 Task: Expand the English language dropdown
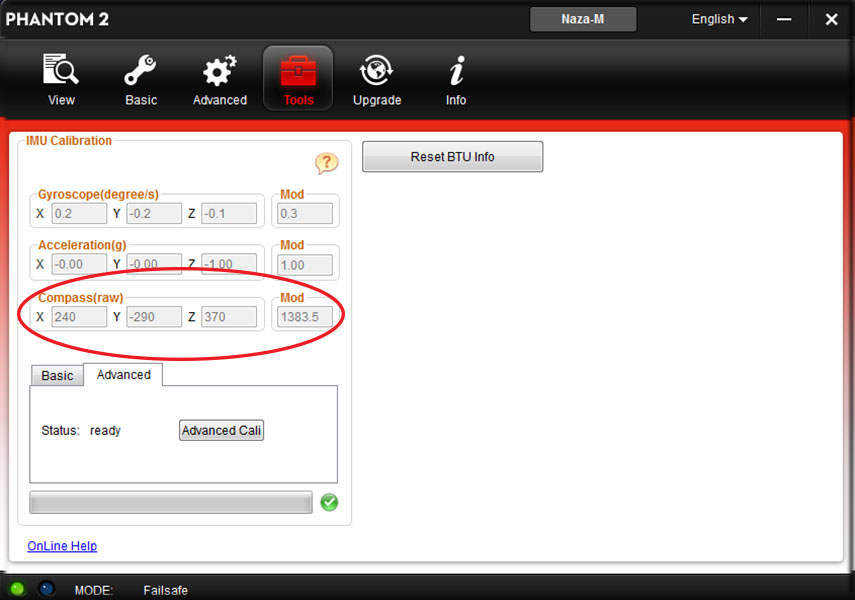719,19
